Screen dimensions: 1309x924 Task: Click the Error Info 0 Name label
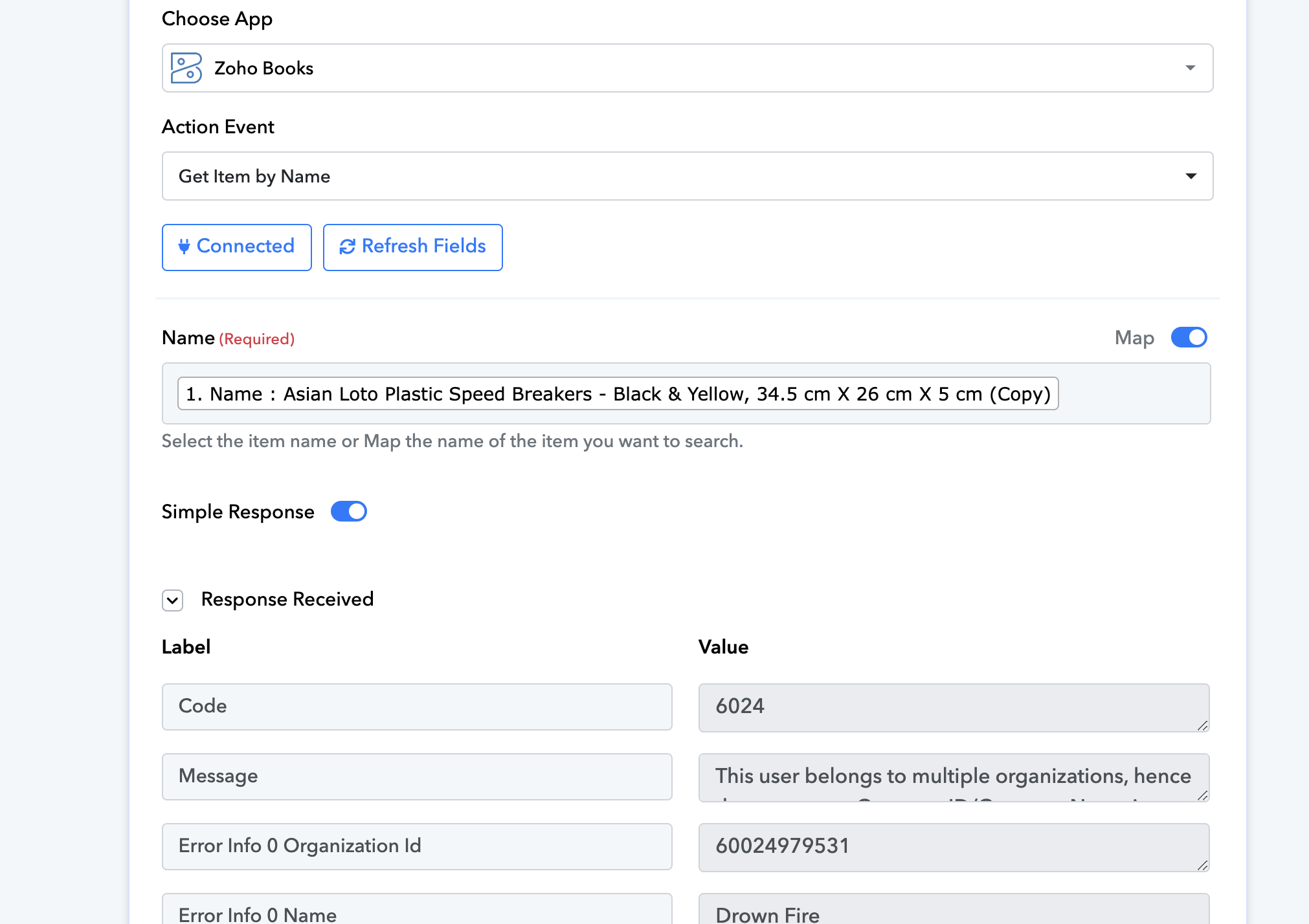(x=417, y=909)
